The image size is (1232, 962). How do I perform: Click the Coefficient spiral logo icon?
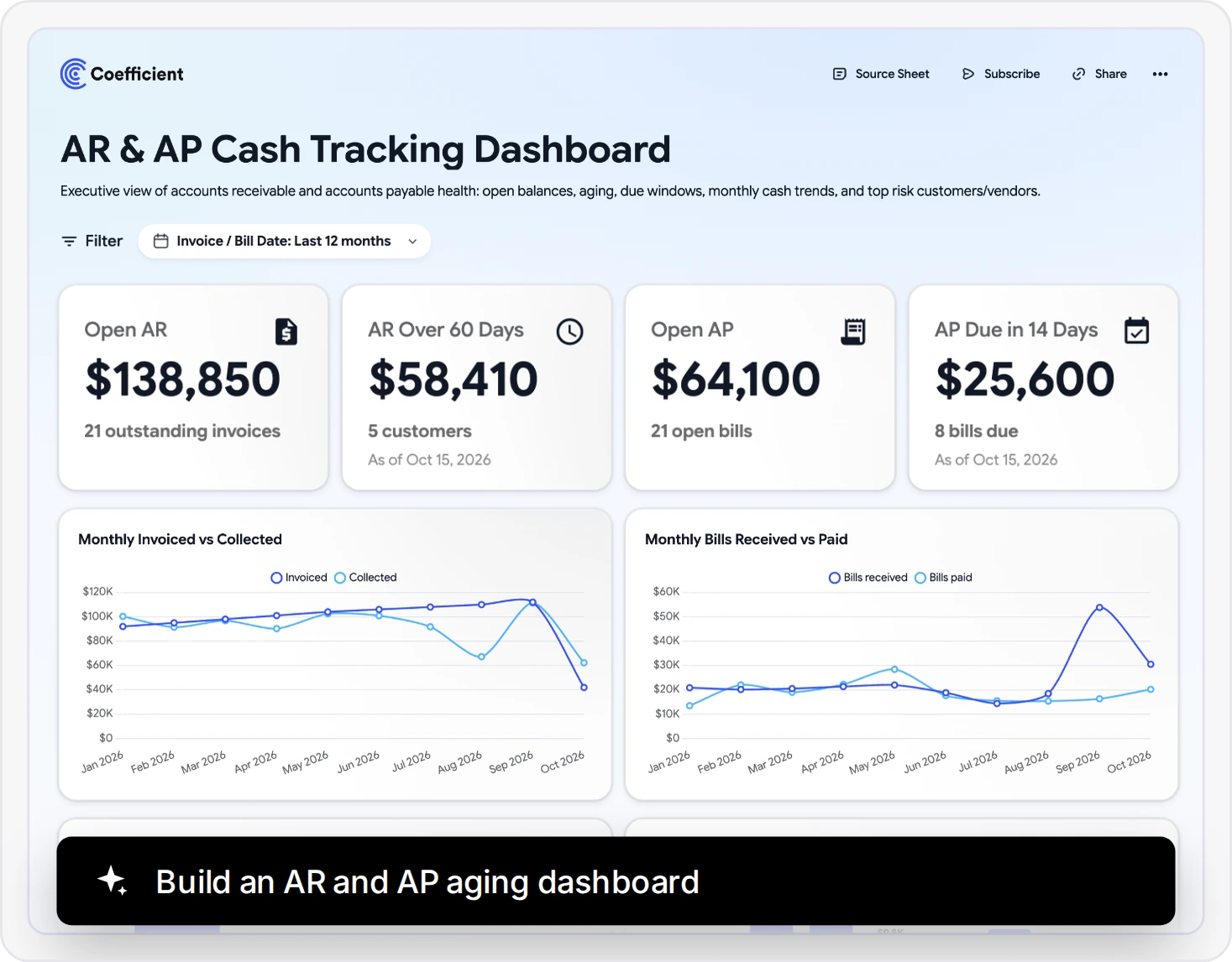click(73, 74)
